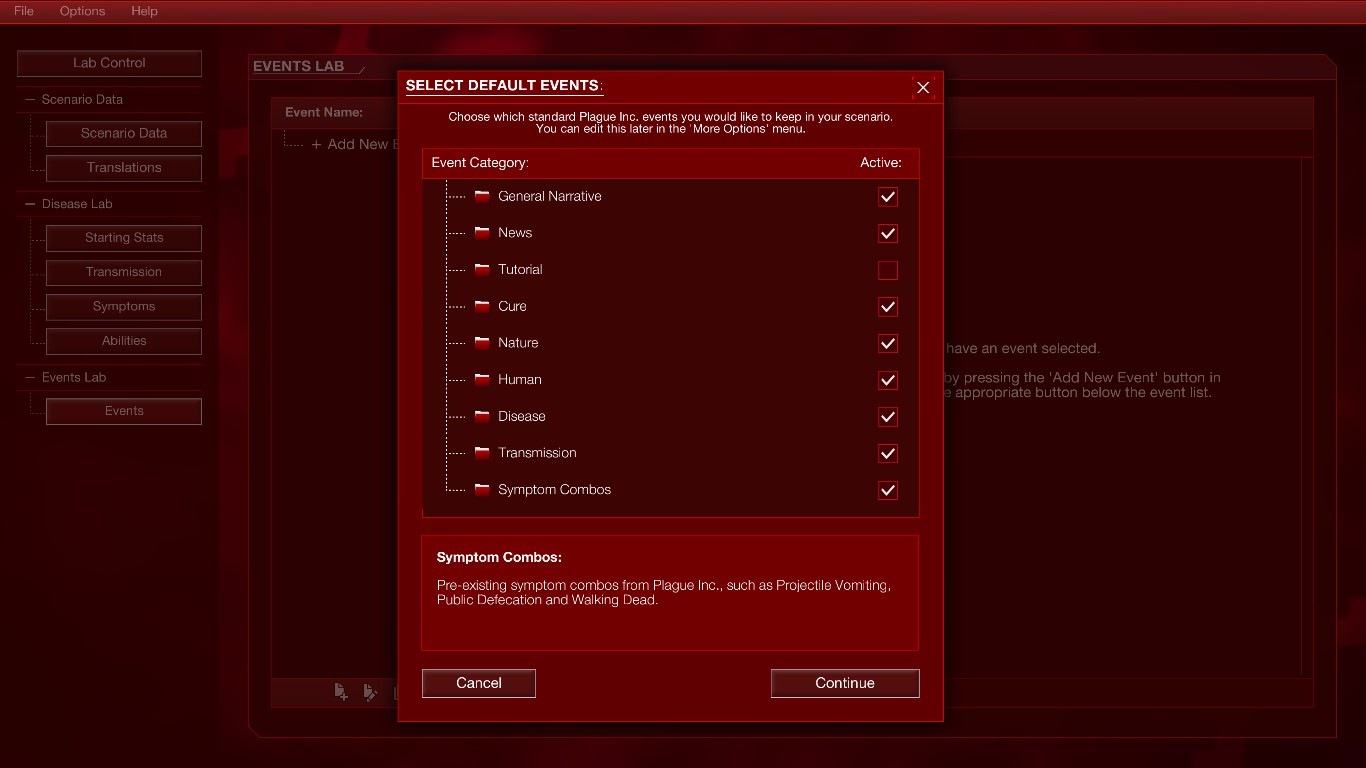Click the Event Name column header
Image resolution: width=1366 pixels, height=768 pixels.
(324, 113)
